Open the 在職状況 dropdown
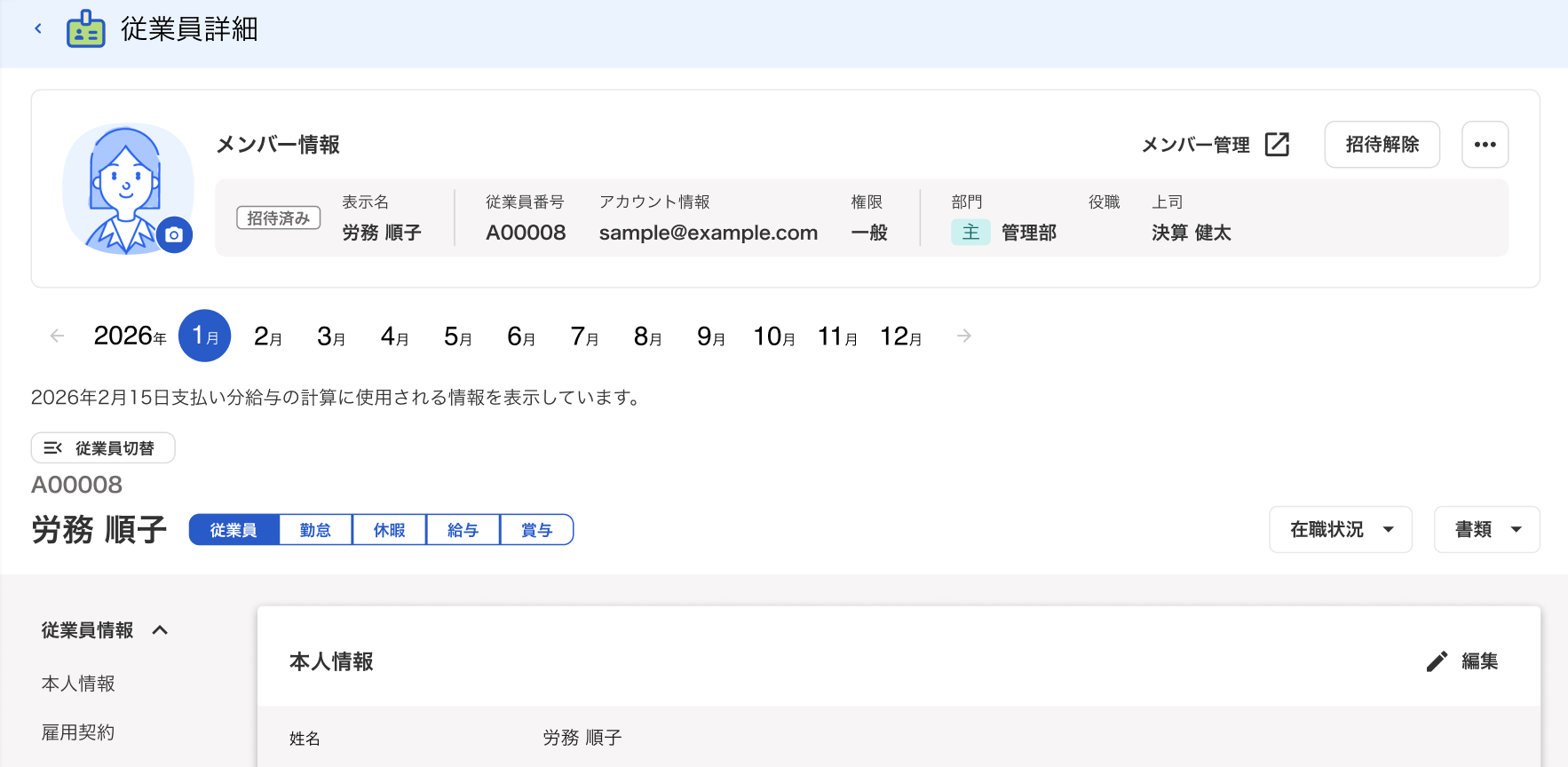The height and width of the screenshot is (767, 1568). click(x=1341, y=530)
